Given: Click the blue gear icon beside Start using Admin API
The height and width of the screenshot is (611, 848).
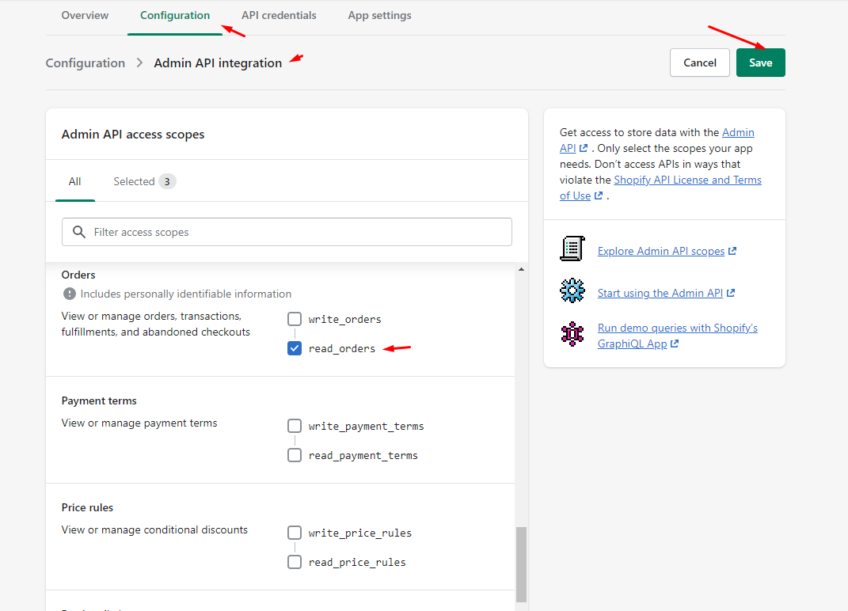Looking at the screenshot, I should click(572, 290).
